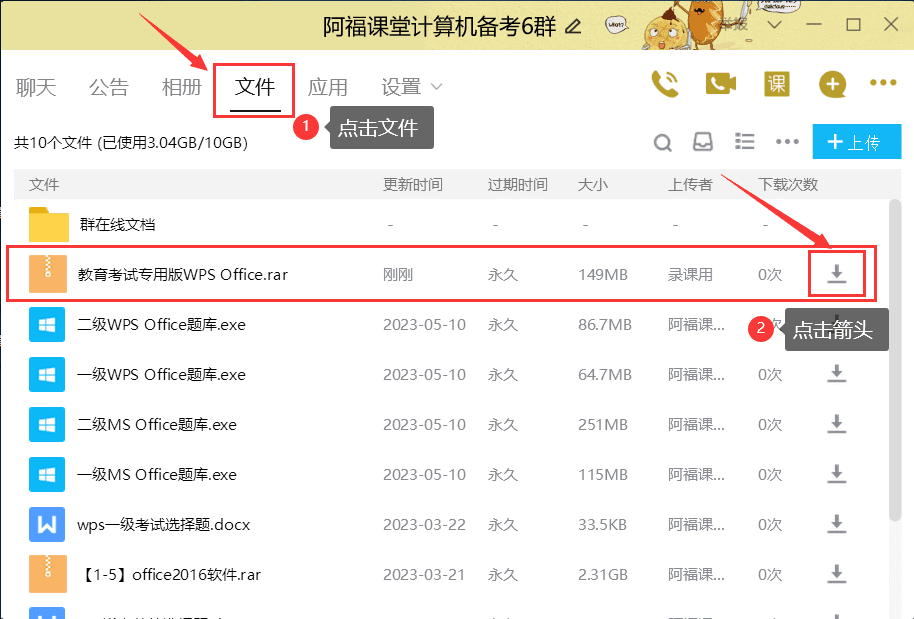The height and width of the screenshot is (619, 914).
Task: Download 教育考试专用版WPS Office.rar
Action: pos(836,275)
